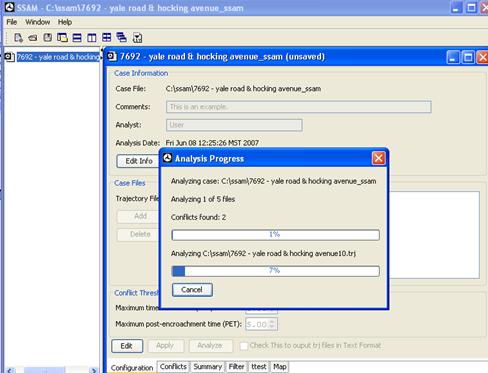Minimize the inner case window

pos(453,58)
